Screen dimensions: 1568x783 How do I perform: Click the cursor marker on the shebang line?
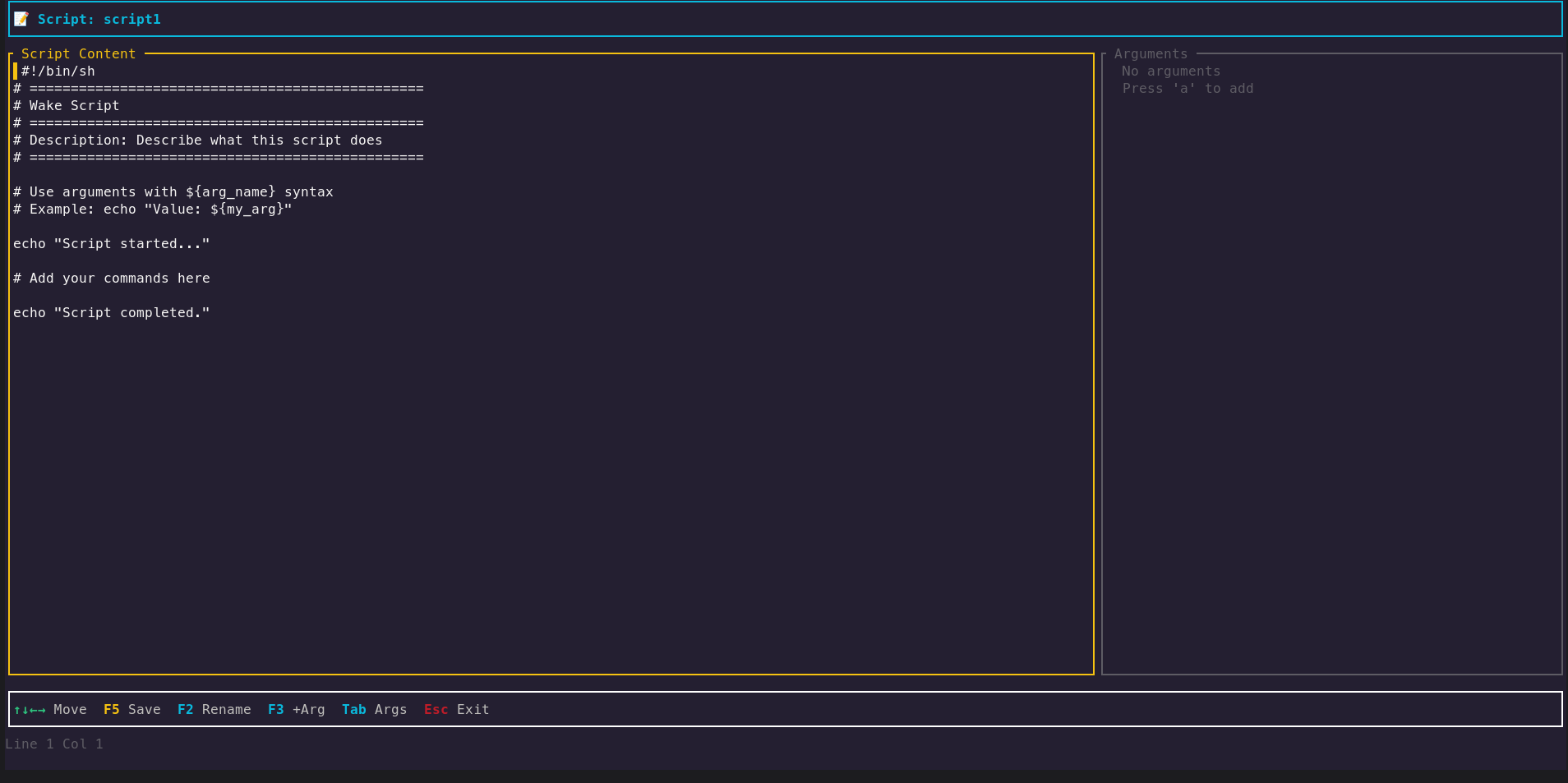pos(15,71)
